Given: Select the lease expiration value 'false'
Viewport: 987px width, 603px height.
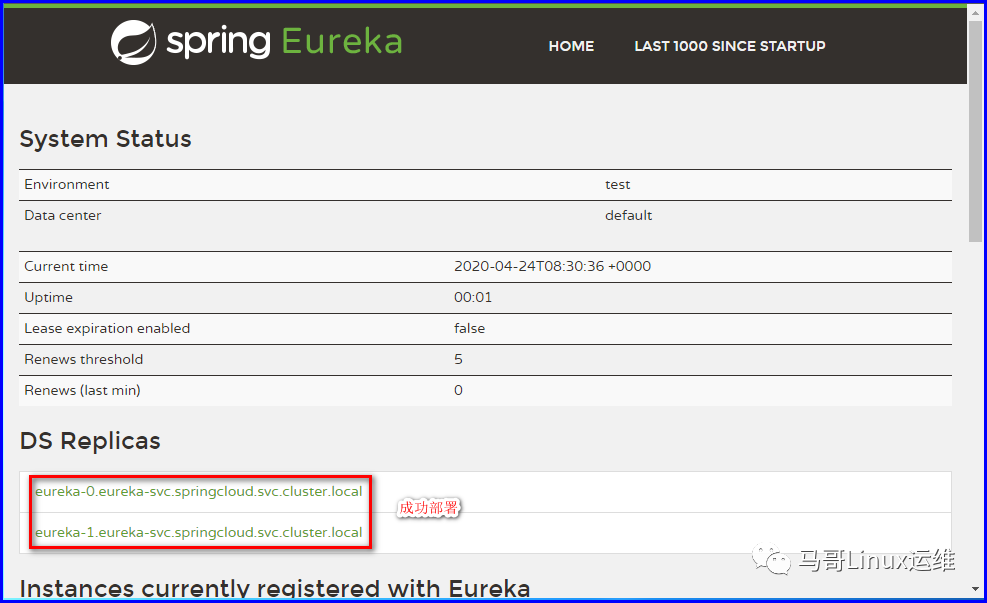Looking at the screenshot, I should [x=470, y=328].
